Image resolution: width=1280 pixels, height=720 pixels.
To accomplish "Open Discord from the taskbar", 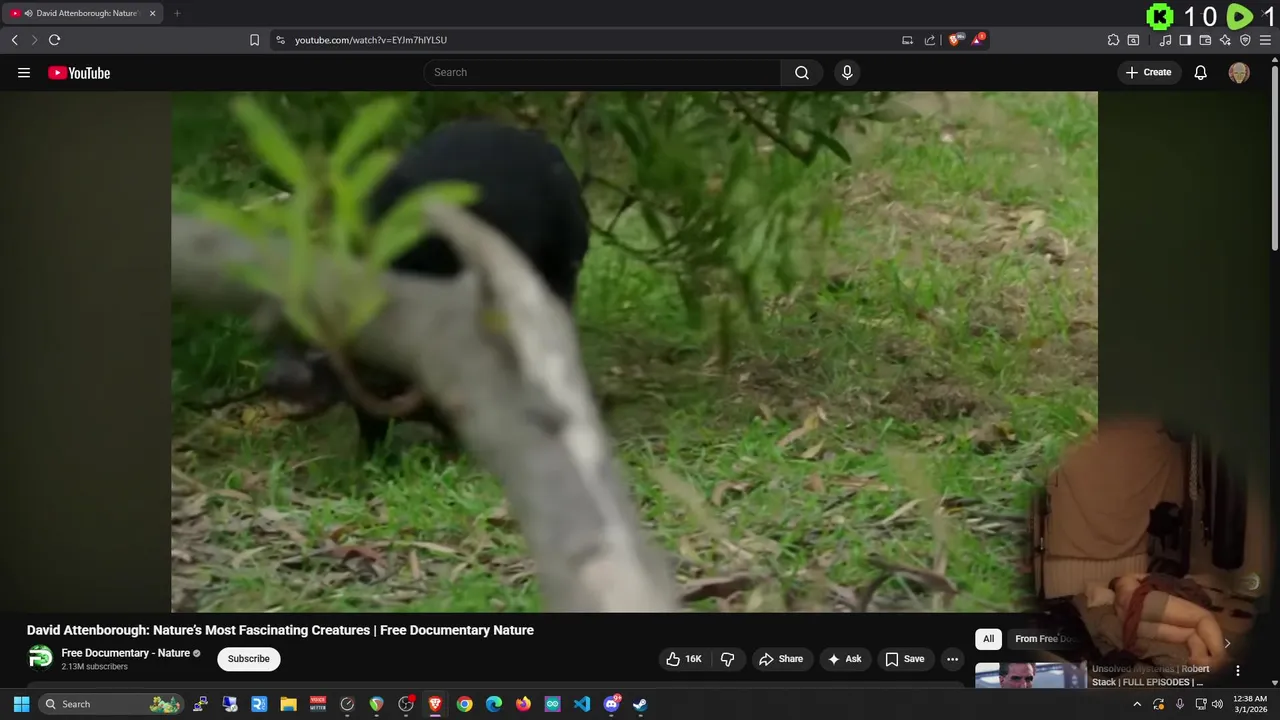I will [x=611, y=704].
